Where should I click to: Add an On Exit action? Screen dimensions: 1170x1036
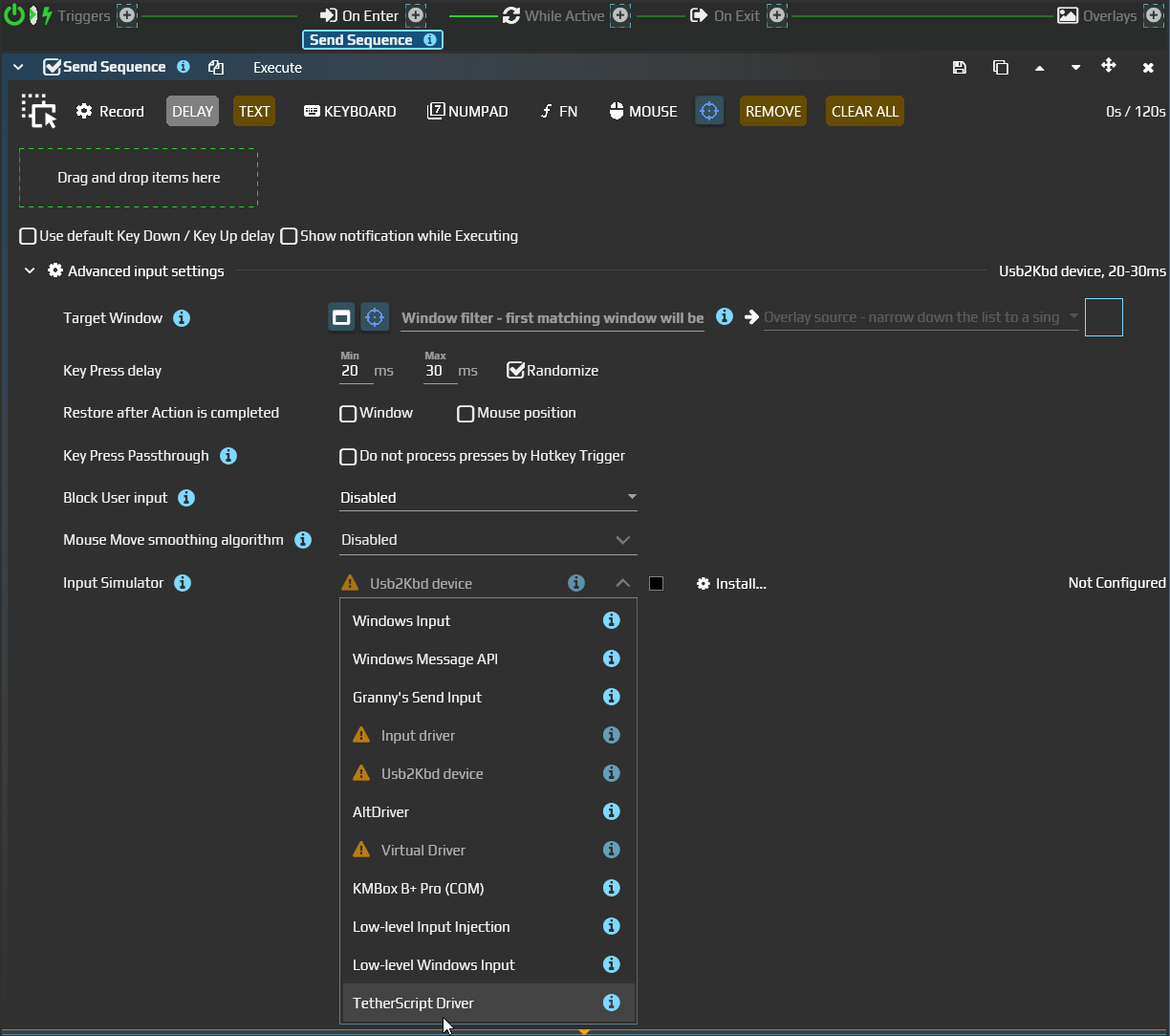(776, 15)
